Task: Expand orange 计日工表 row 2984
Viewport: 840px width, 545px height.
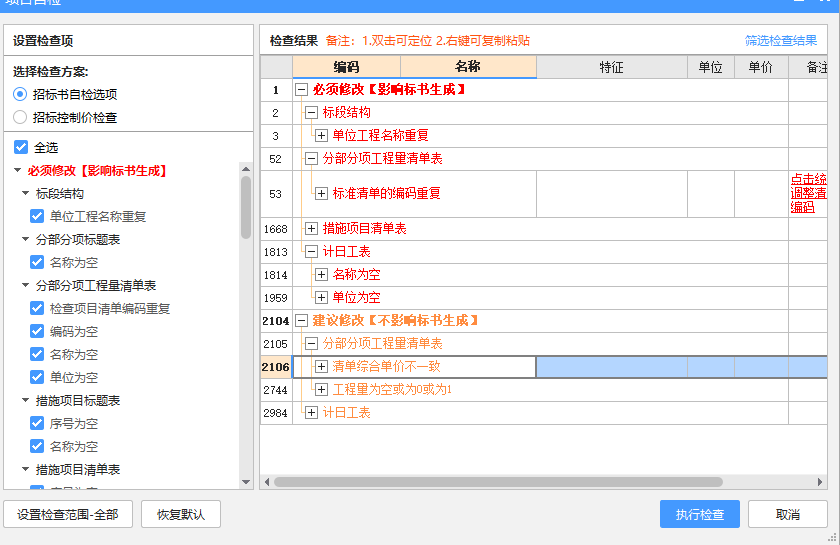Action: [x=311, y=413]
